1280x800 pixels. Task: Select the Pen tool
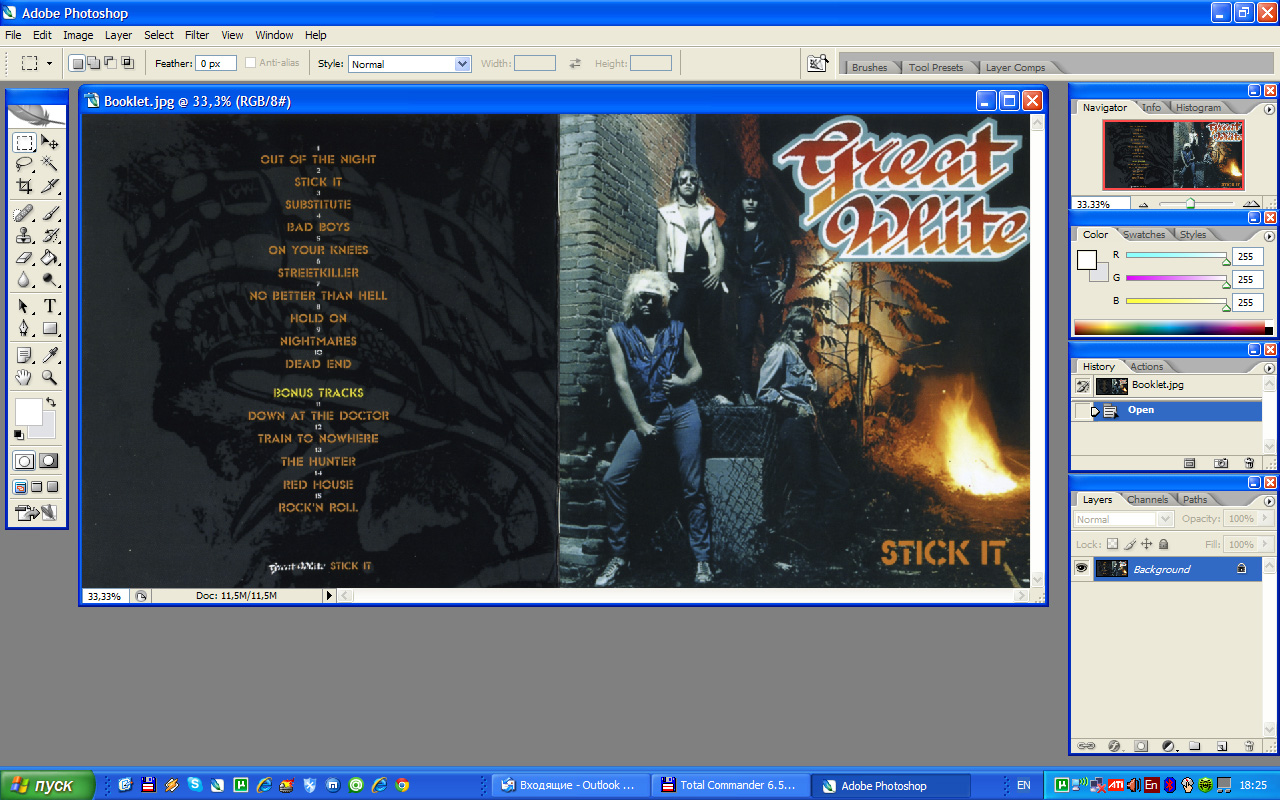coord(24,328)
